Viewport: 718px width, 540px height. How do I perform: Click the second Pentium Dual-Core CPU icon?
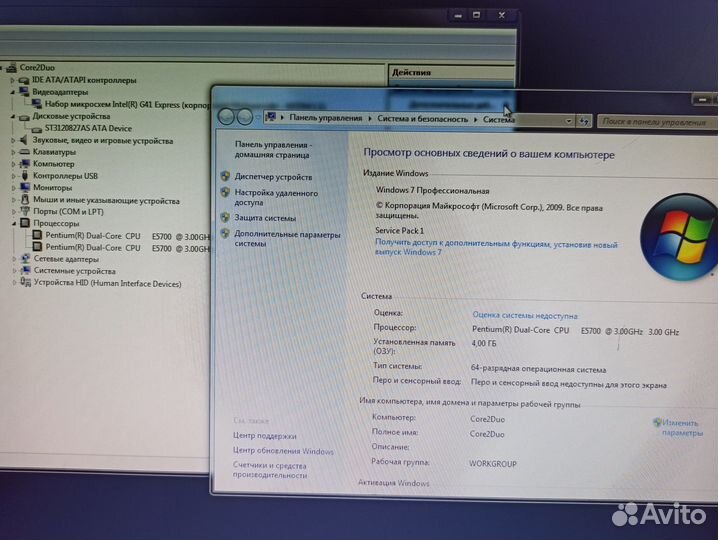point(37,247)
